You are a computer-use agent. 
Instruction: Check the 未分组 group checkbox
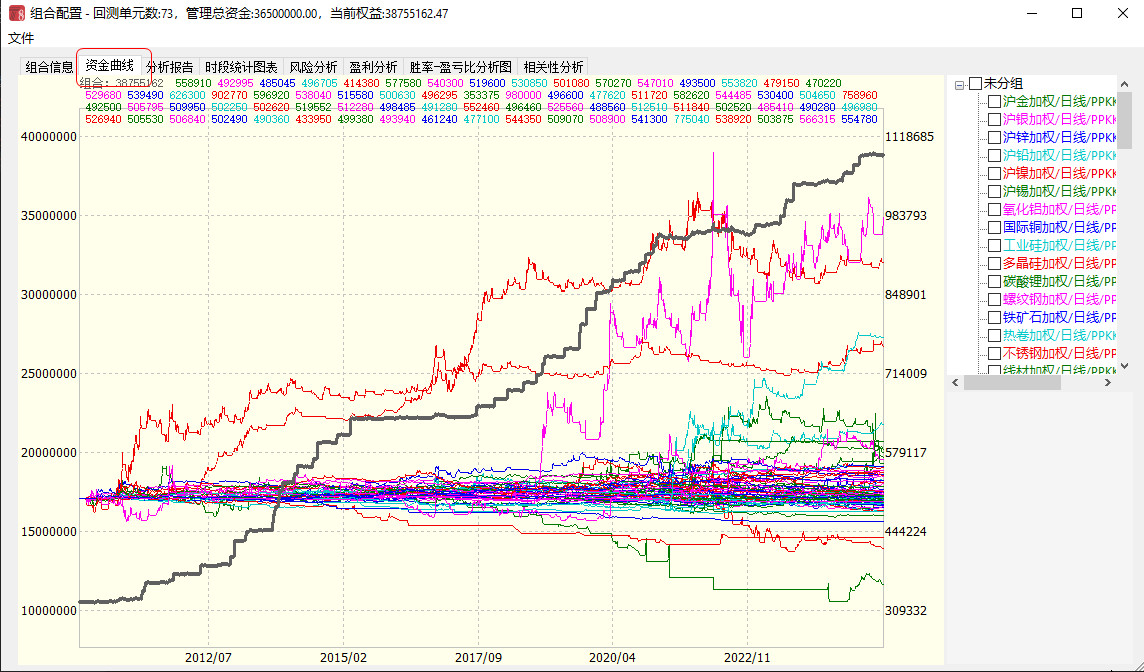pos(976,84)
